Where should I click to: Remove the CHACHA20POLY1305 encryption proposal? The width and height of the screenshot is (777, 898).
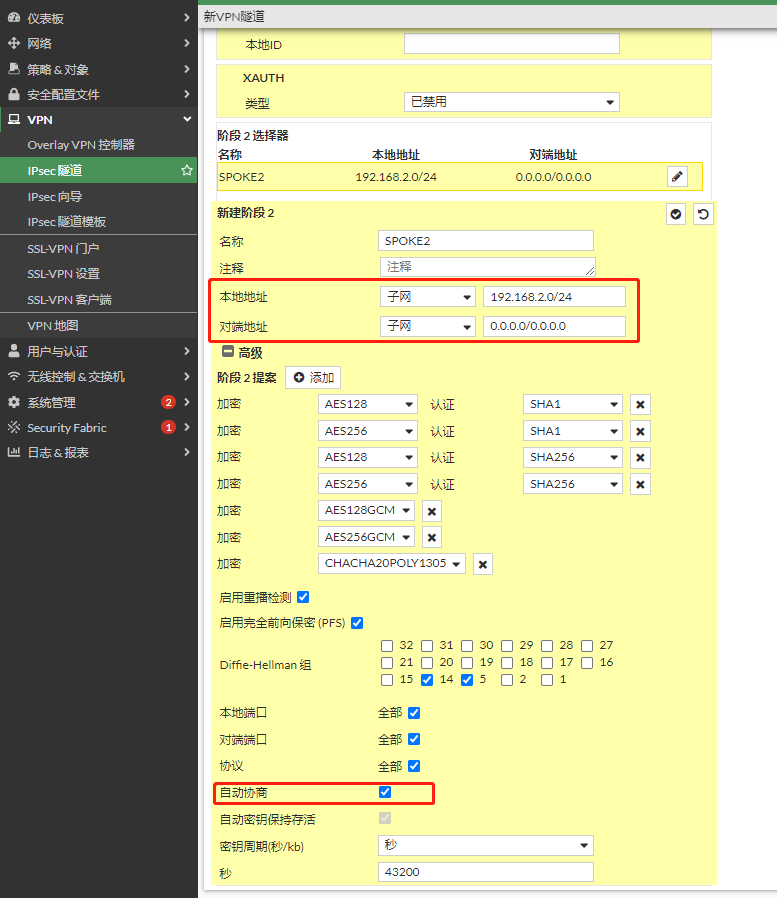click(482, 564)
